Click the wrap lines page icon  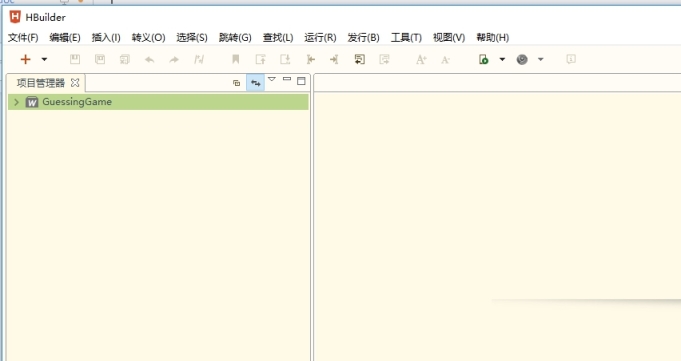click(x=360, y=59)
